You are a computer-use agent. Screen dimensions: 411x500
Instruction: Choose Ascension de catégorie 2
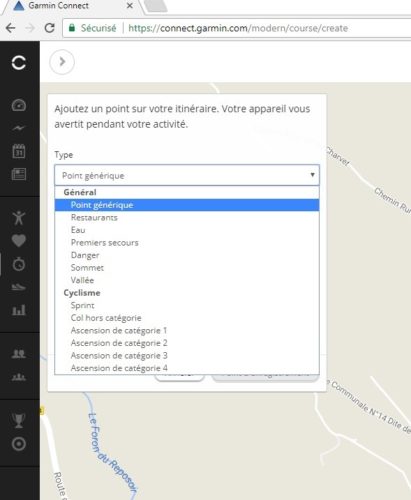187,343
